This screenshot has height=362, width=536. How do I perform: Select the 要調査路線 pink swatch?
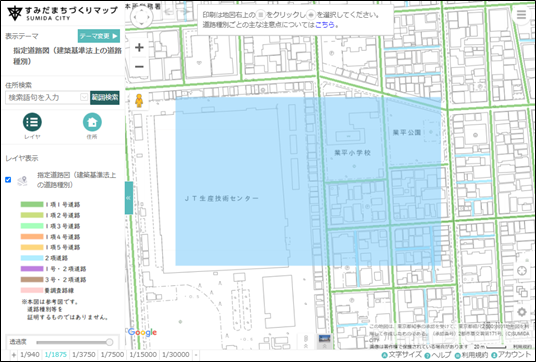pos(32,291)
